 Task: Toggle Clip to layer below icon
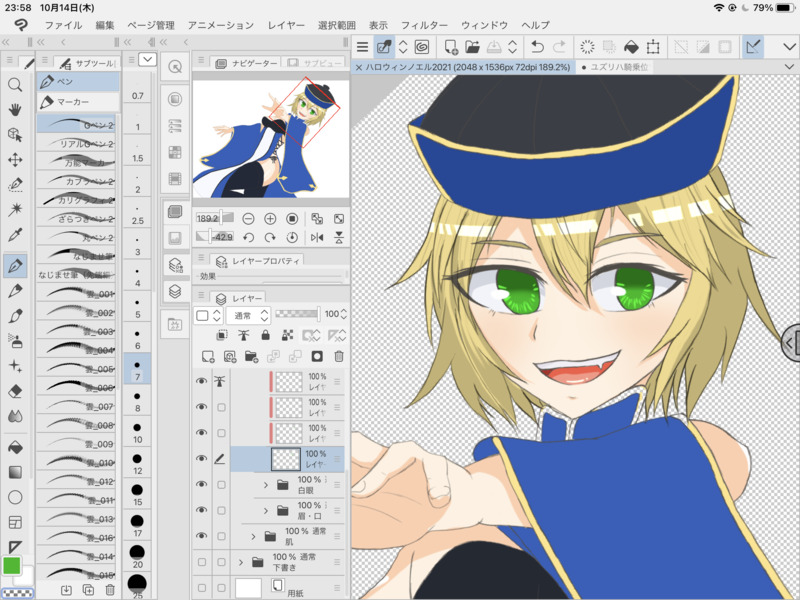tap(221, 335)
